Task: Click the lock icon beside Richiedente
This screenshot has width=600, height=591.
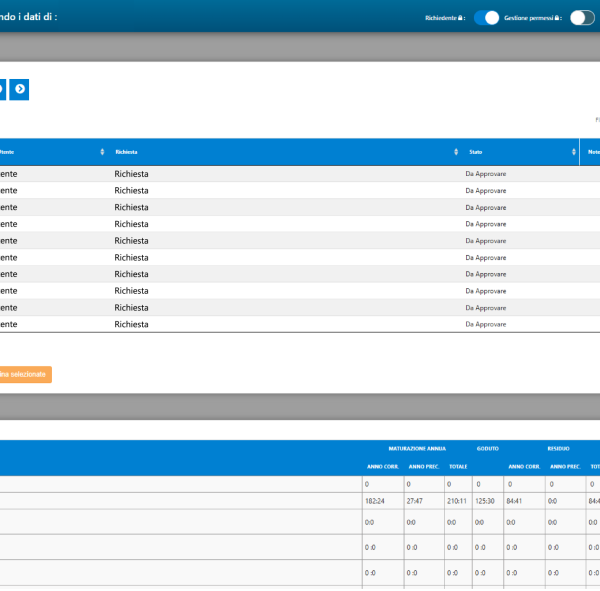Action: [460, 18]
